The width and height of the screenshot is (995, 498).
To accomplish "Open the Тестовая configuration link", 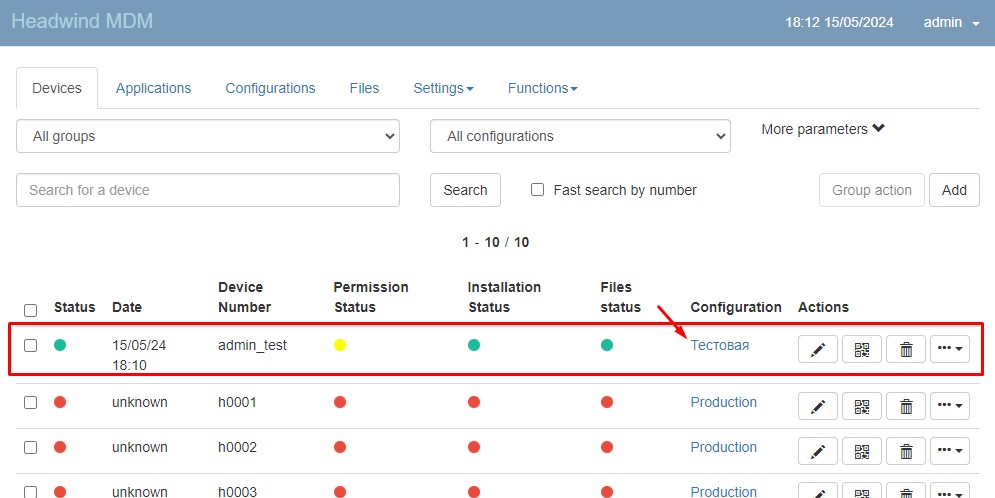I will (x=720, y=345).
